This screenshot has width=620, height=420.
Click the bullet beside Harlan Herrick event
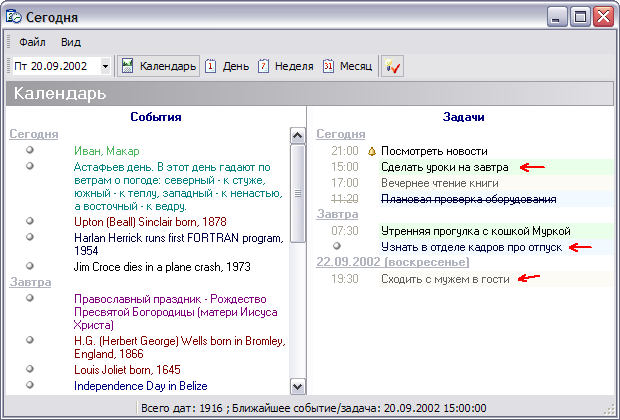30,237
